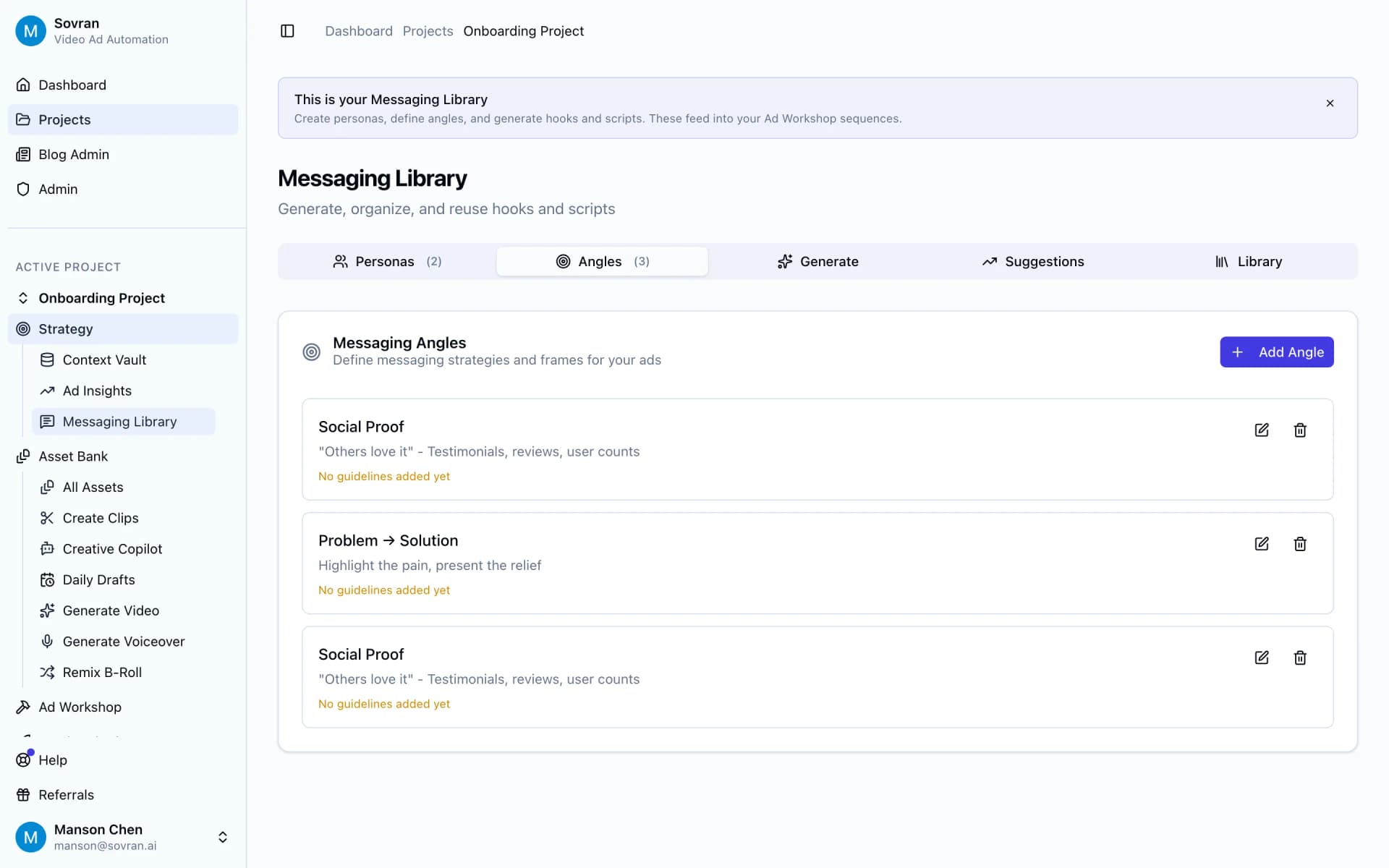Collapse the Strategy section
1389x868 pixels.
tap(123, 329)
